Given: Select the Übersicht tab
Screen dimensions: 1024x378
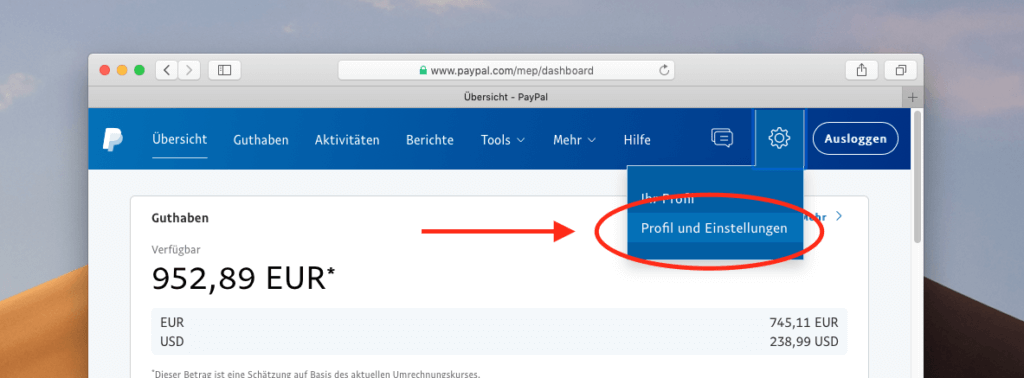Looking at the screenshot, I should coord(180,139).
